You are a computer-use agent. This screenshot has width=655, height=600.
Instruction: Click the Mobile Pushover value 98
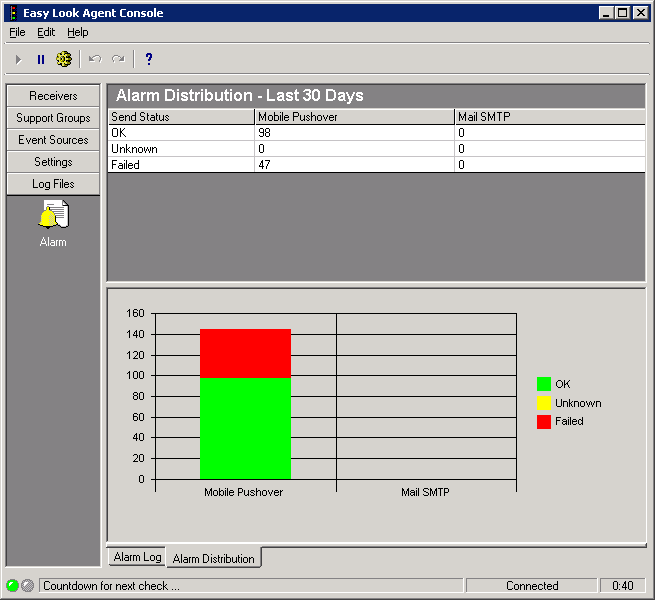pos(264,133)
